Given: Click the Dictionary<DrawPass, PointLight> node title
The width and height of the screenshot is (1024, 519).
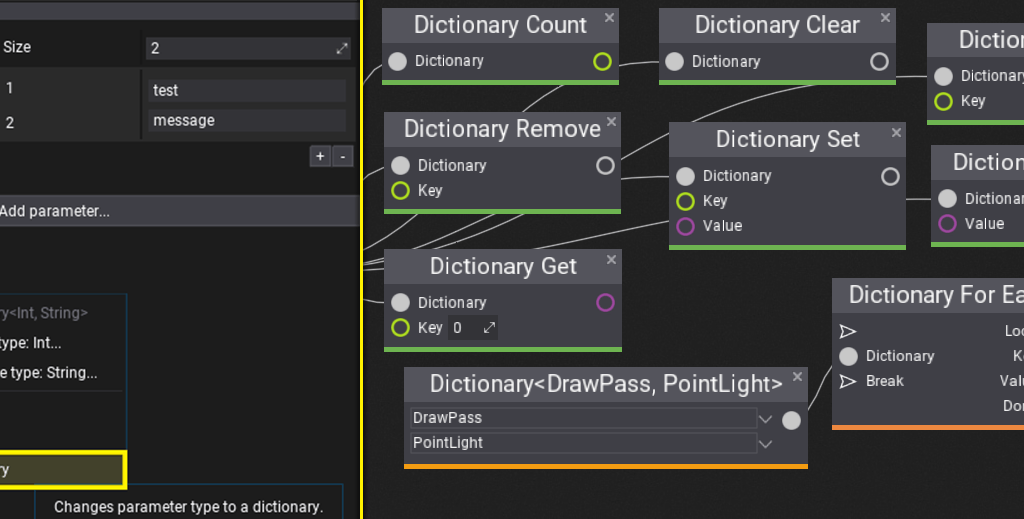Looking at the screenshot, I should tap(606, 384).
